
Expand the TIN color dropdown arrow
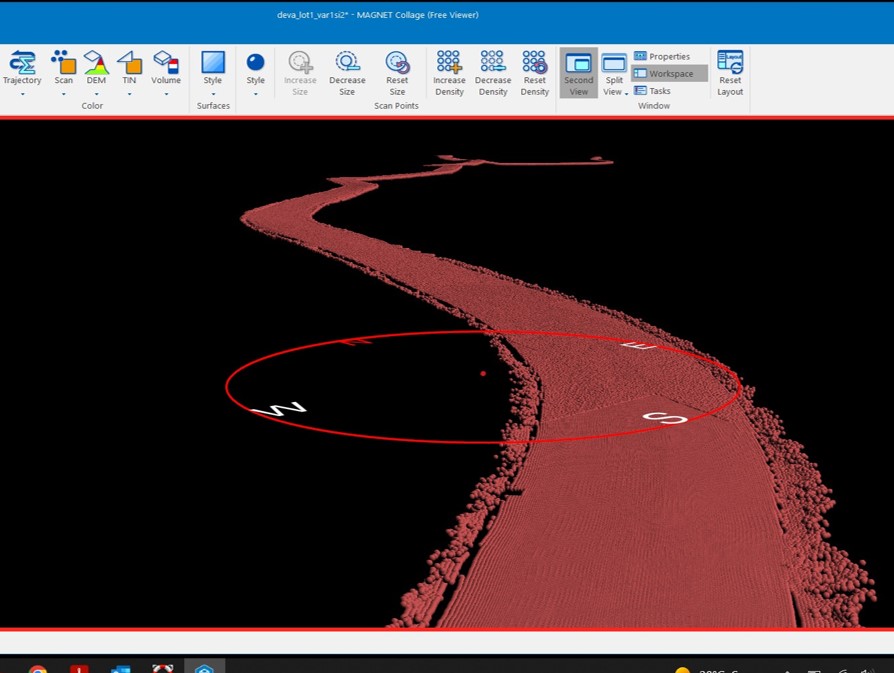coord(129,94)
